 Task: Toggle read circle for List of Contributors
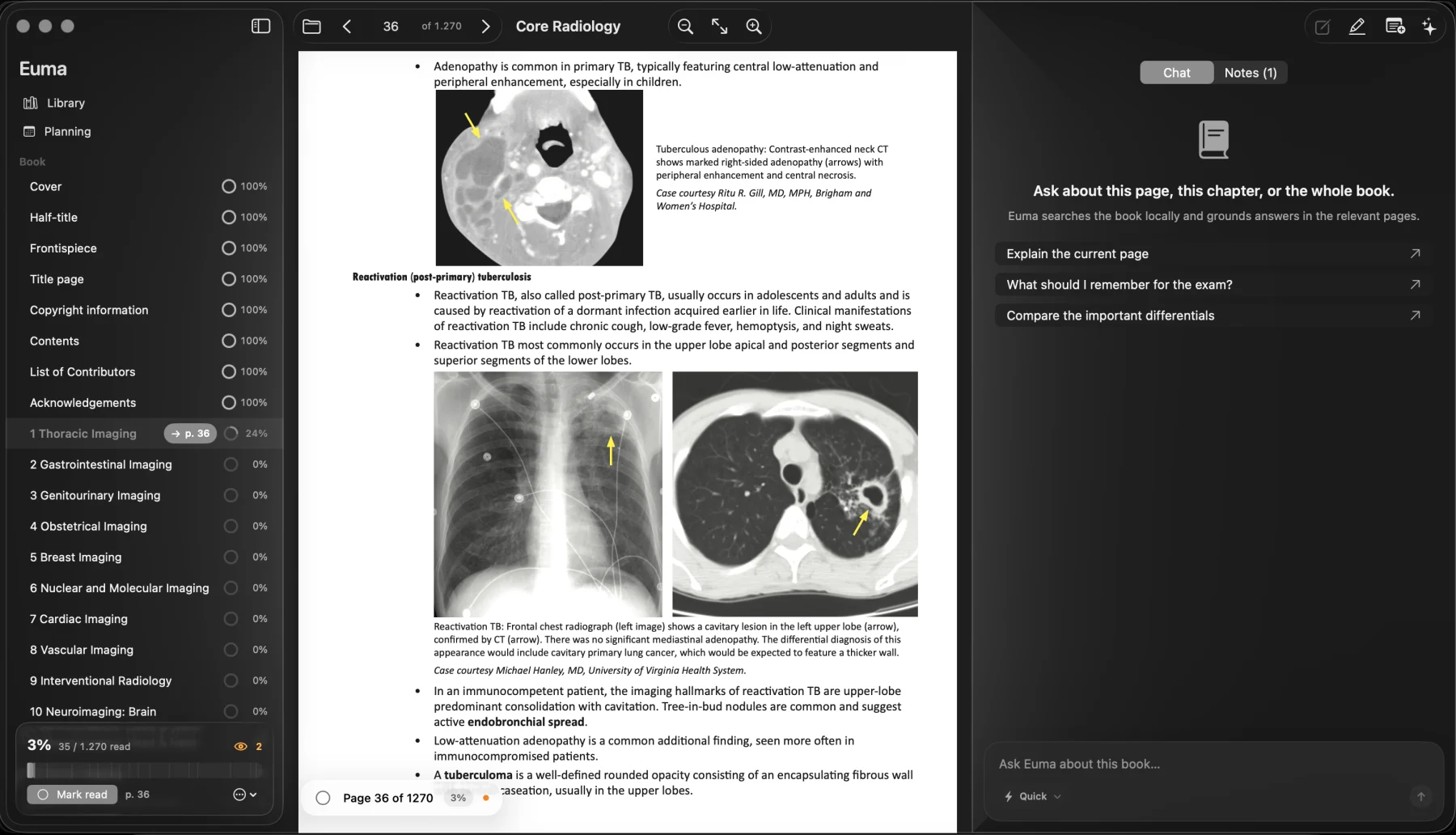click(229, 372)
